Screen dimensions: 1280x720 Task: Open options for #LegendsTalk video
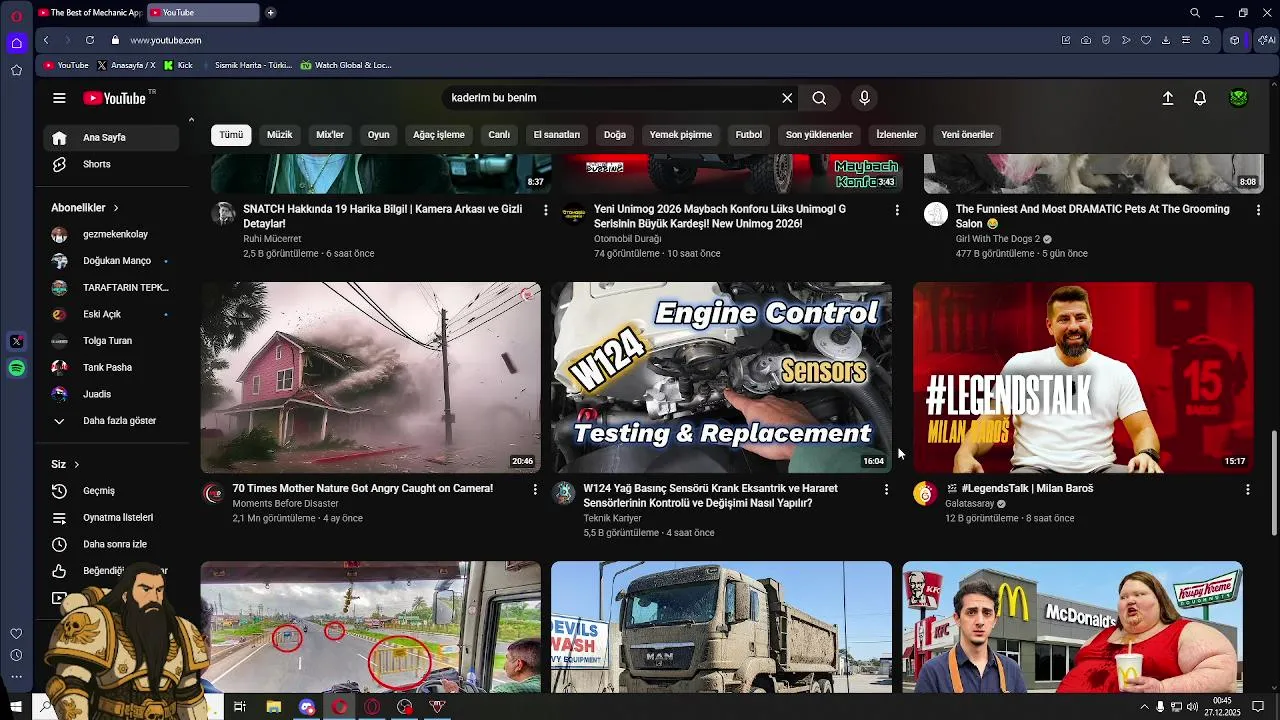pos(1248,489)
